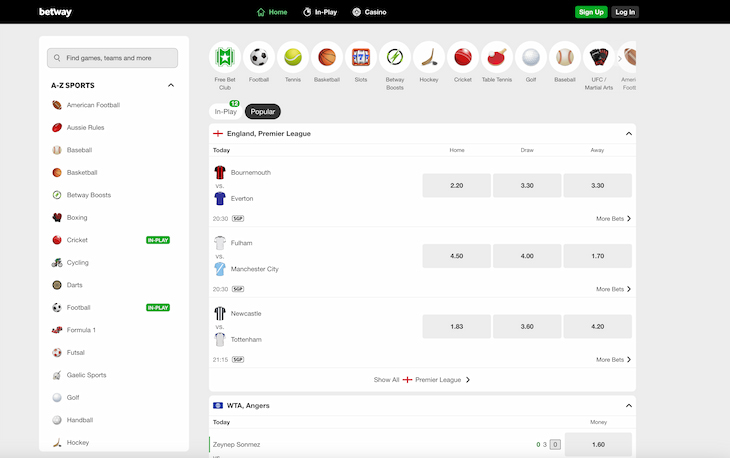Select Tottenham away odds 4.20
This screenshot has height=458, width=730.
(x=597, y=326)
